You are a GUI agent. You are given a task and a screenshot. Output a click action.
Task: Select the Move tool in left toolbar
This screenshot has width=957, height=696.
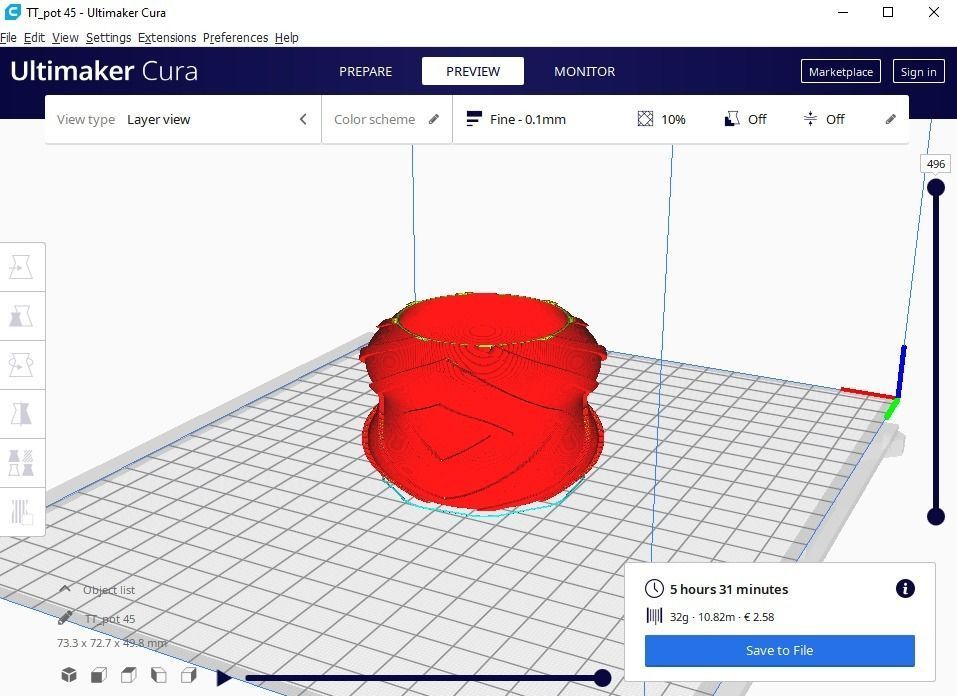(x=22, y=267)
